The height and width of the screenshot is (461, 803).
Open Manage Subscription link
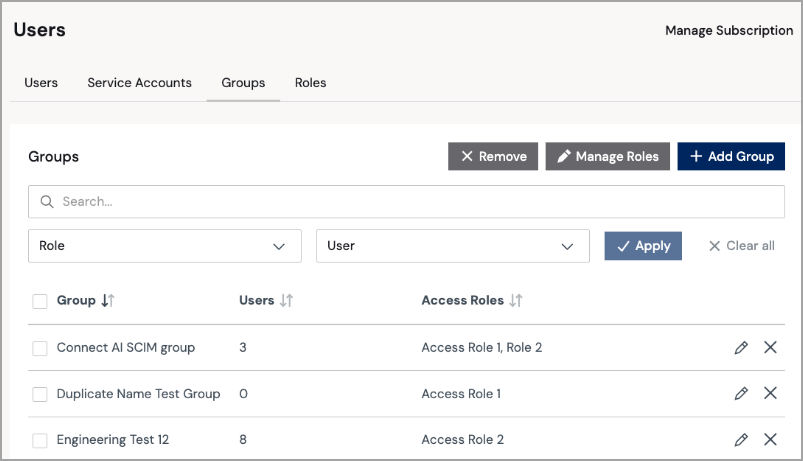tap(729, 31)
